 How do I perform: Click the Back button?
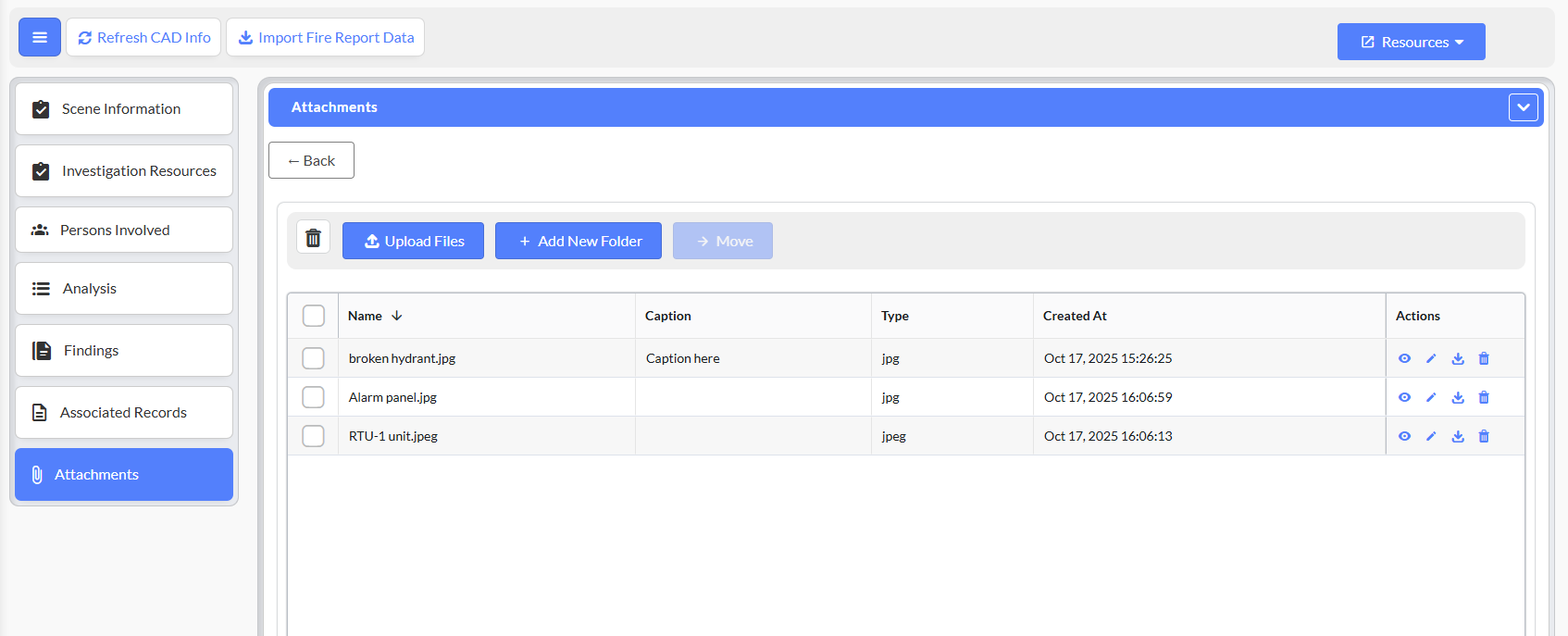tap(311, 160)
